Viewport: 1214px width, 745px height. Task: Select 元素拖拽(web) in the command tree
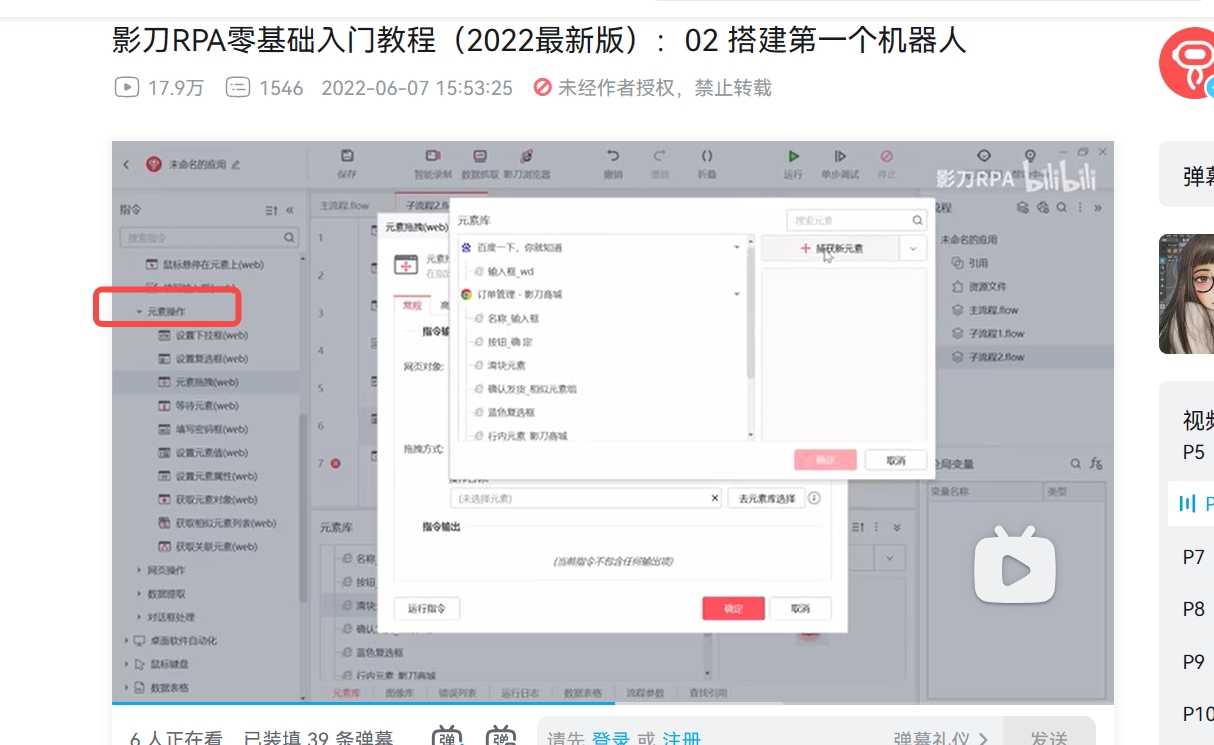click(207, 382)
